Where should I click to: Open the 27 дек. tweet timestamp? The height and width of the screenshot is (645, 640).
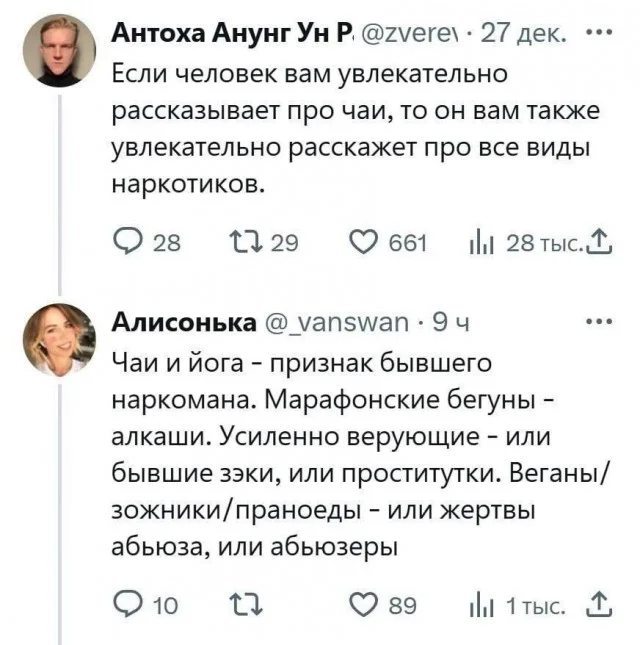pyautogui.click(x=526, y=35)
